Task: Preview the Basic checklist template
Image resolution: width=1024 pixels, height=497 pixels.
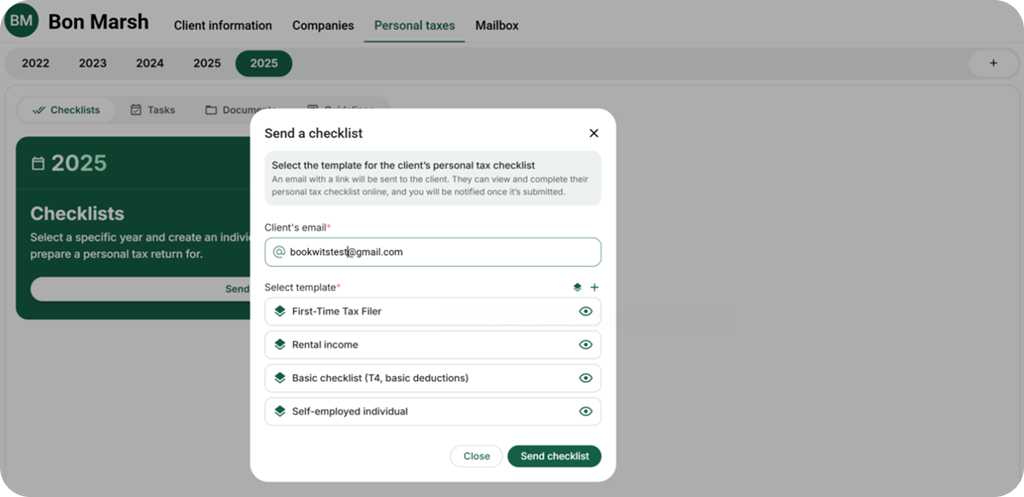Action: tap(586, 378)
